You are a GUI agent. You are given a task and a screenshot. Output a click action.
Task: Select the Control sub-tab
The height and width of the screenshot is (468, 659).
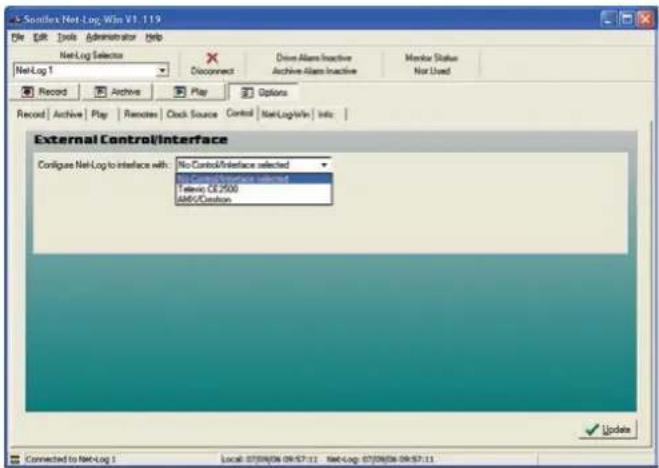240,113
